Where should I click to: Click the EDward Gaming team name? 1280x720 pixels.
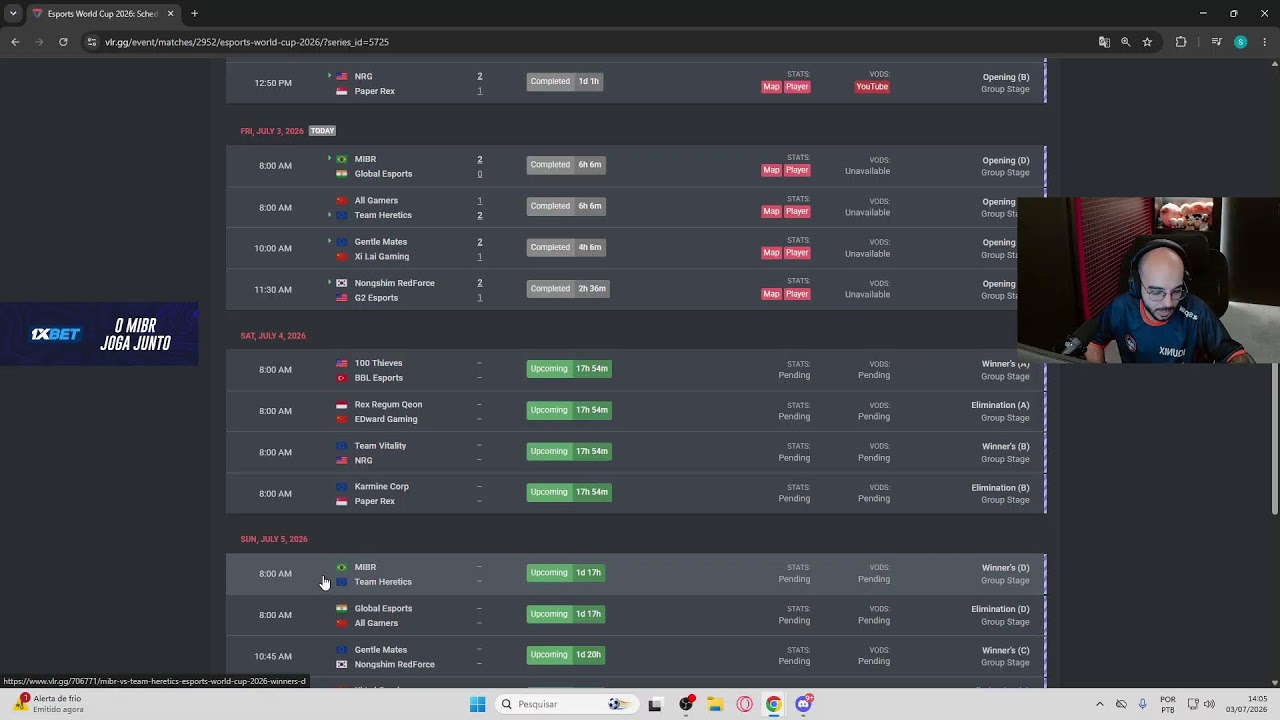click(x=386, y=419)
